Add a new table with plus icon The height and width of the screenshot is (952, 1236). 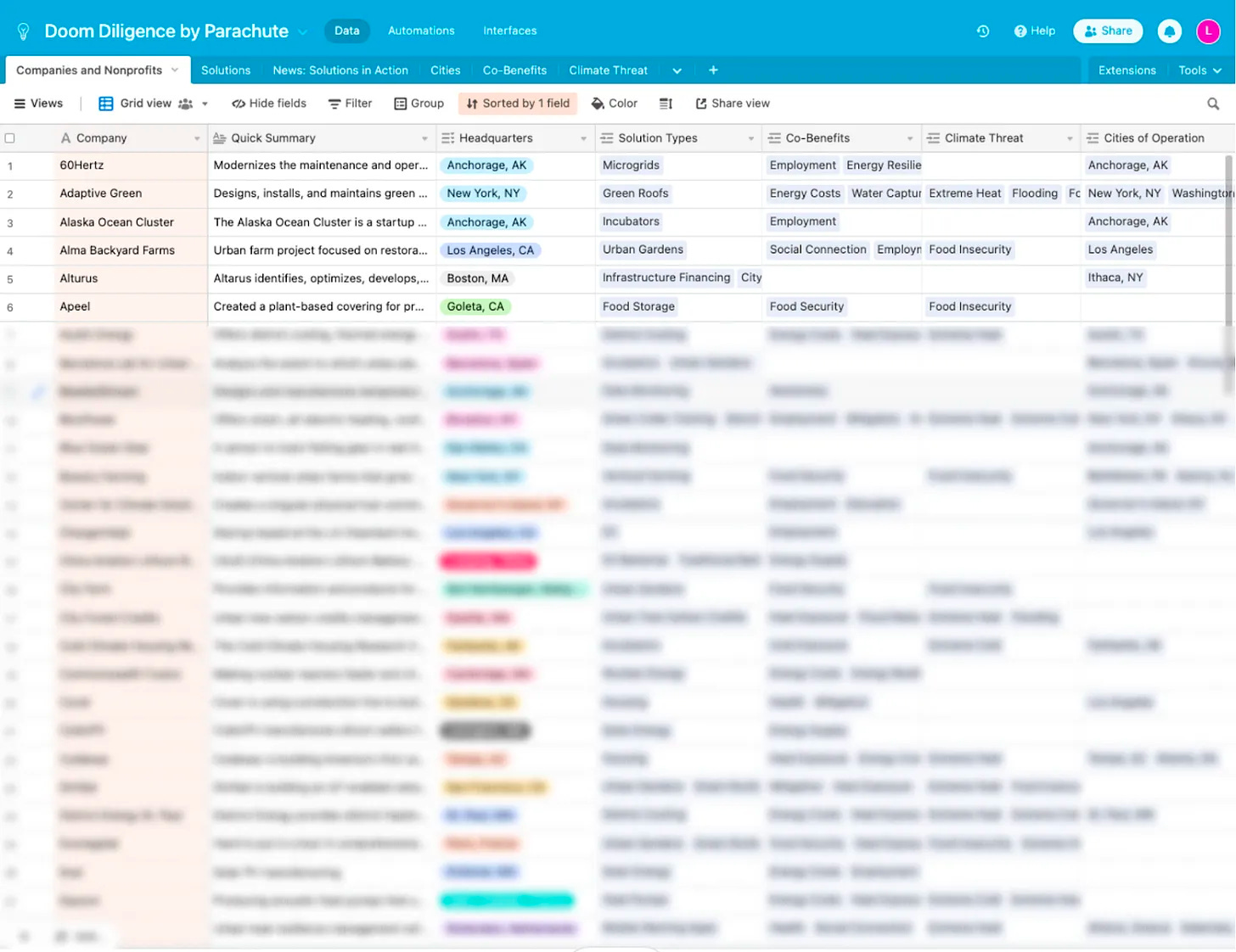713,70
